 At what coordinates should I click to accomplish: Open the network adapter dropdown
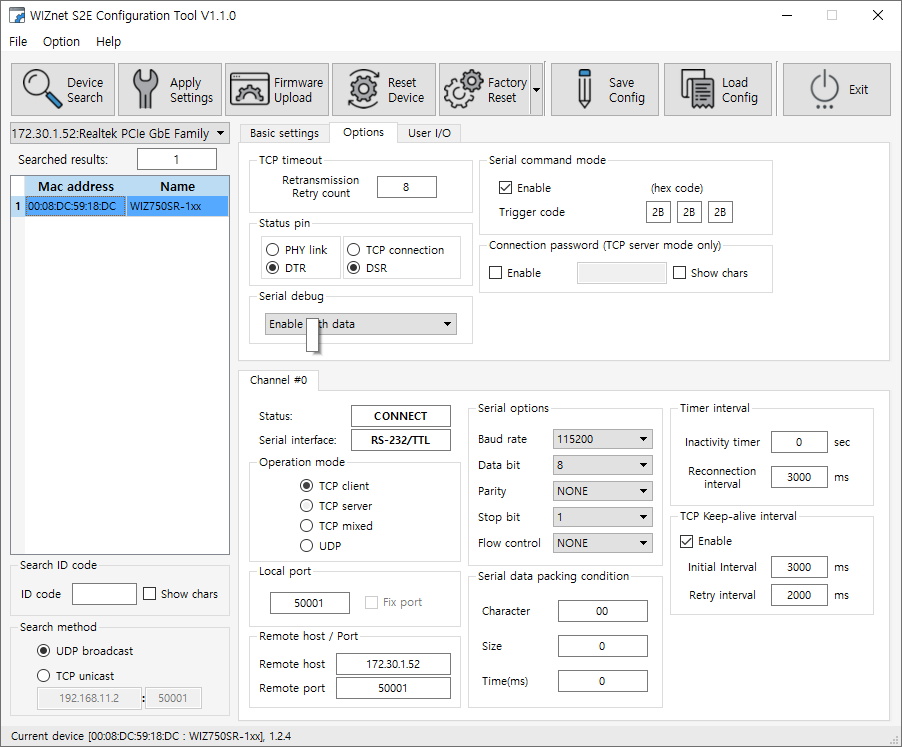point(120,133)
